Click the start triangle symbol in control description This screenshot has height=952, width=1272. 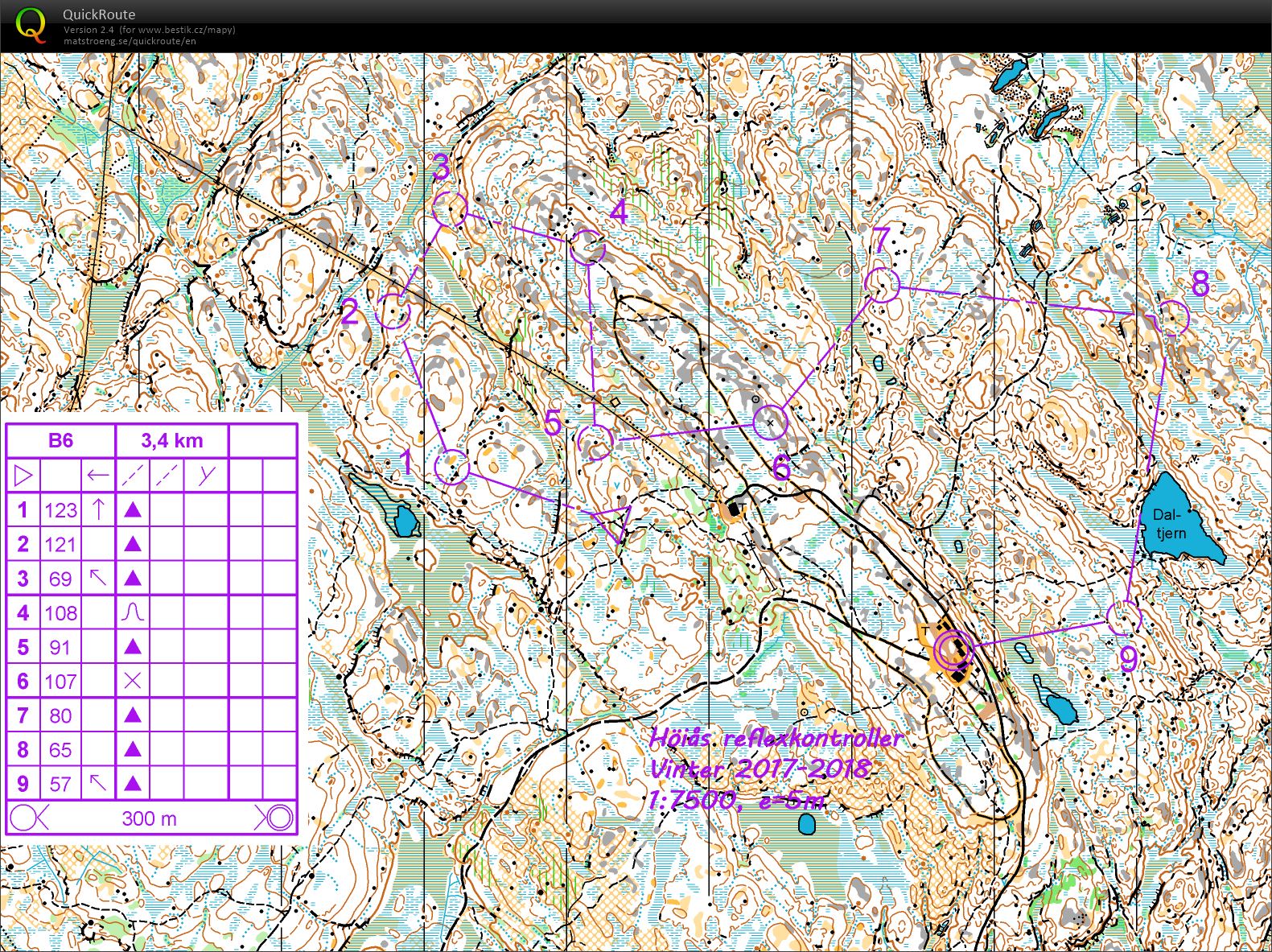coord(23,475)
